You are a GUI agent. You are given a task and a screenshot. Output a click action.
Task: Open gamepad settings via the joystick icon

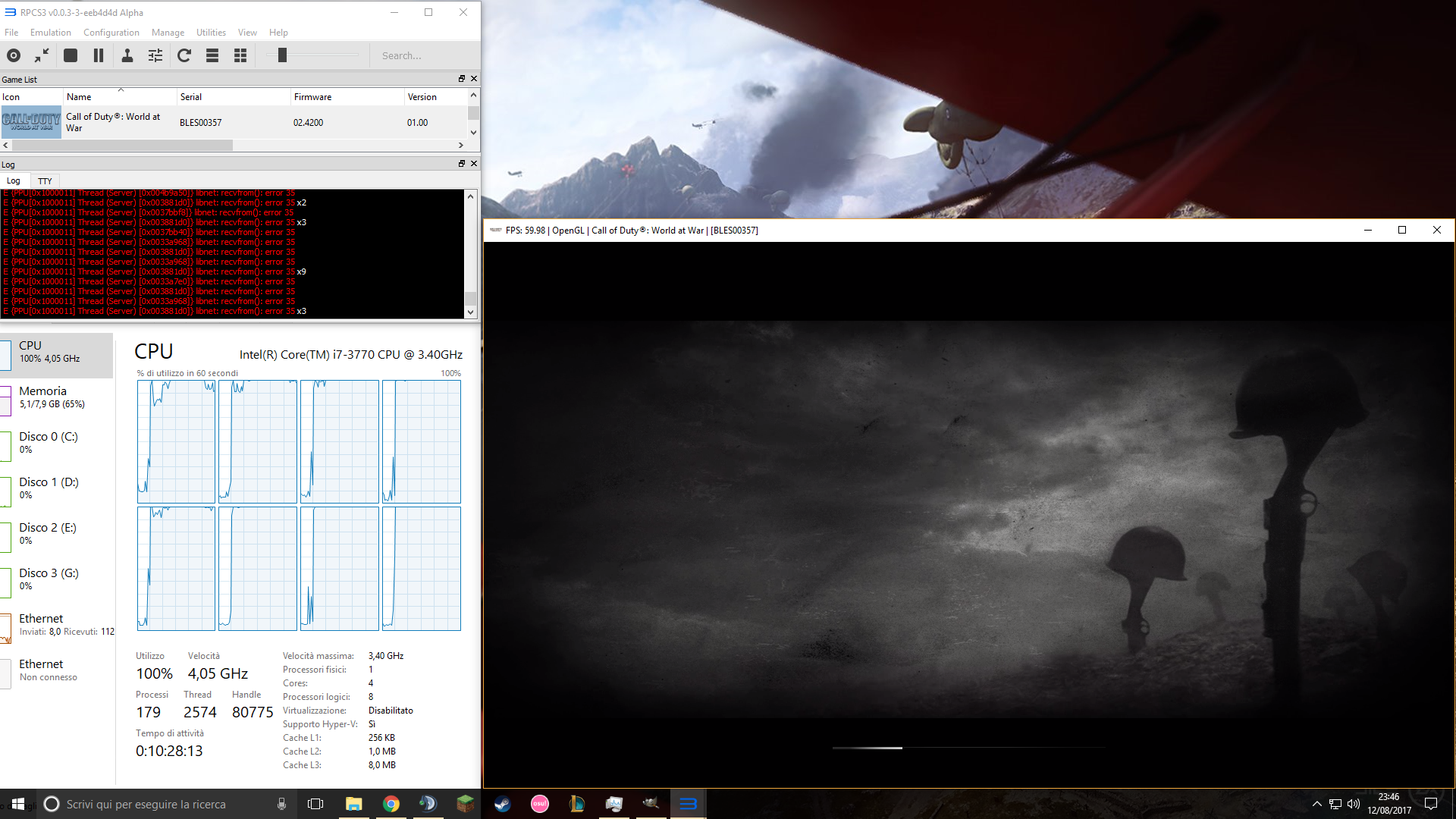pos(127,55)
